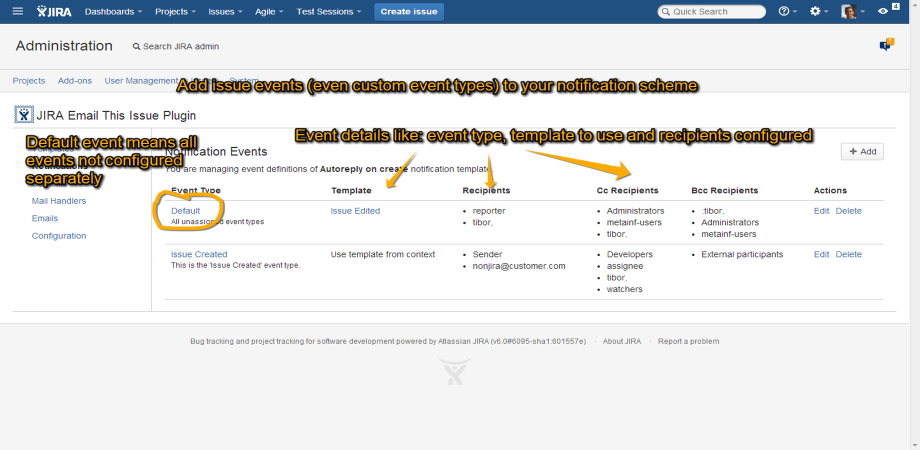
Task: Delete the Default event row
Action: tap(848, 211)
